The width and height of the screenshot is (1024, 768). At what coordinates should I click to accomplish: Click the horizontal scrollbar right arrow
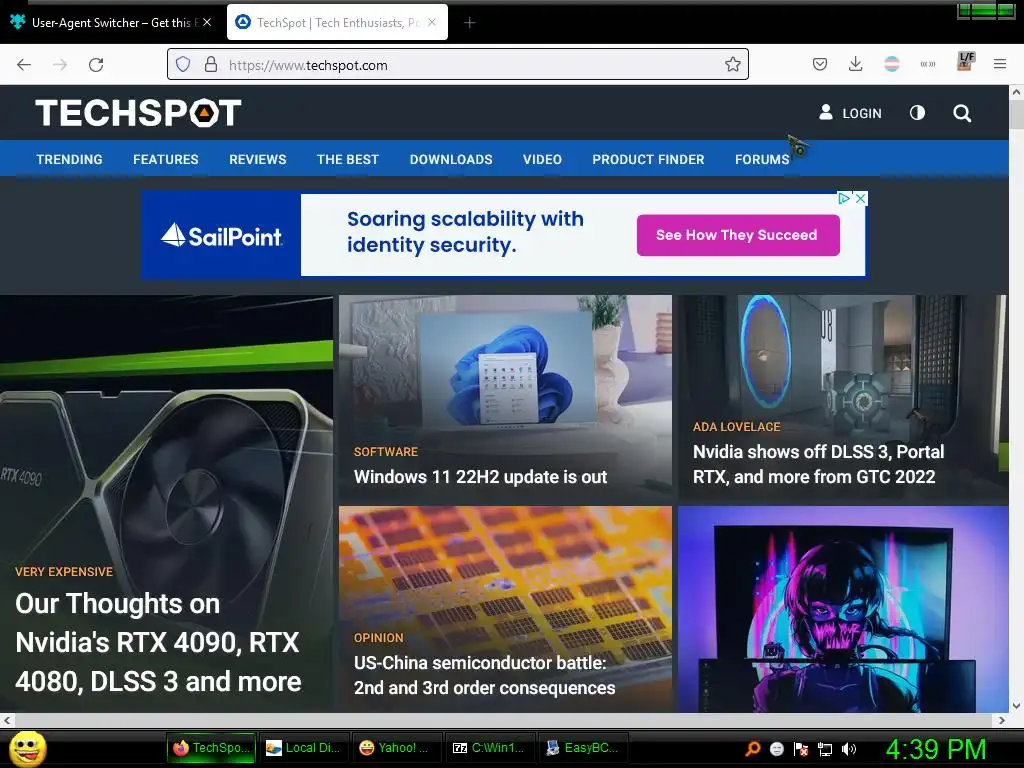click(1002, 720)
